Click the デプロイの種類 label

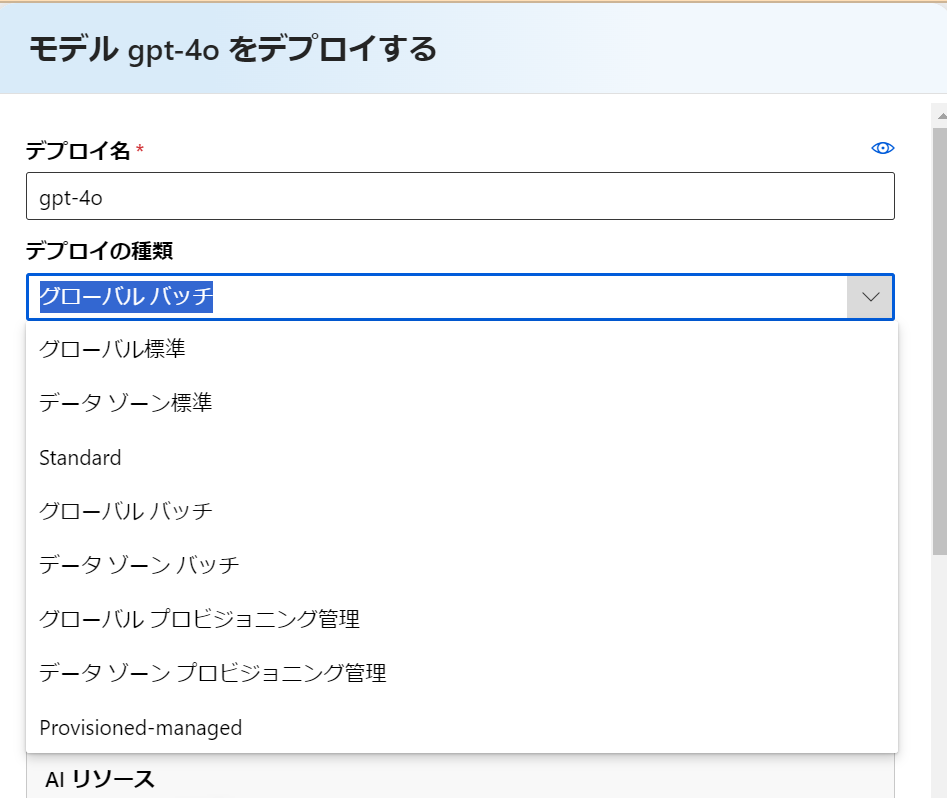point(100,250)
